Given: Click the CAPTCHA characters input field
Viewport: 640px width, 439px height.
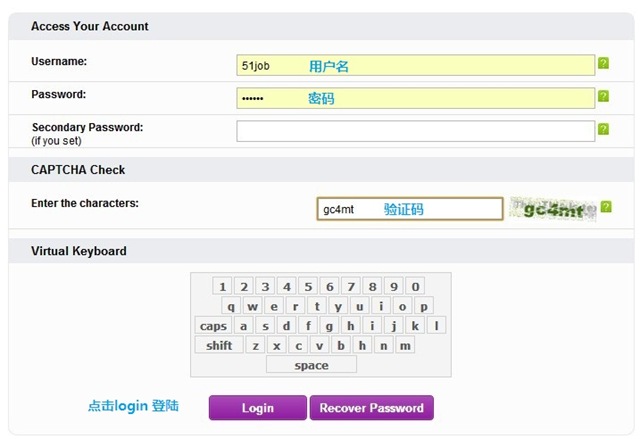Looking at the screenshot, I should tap(409, 209).
